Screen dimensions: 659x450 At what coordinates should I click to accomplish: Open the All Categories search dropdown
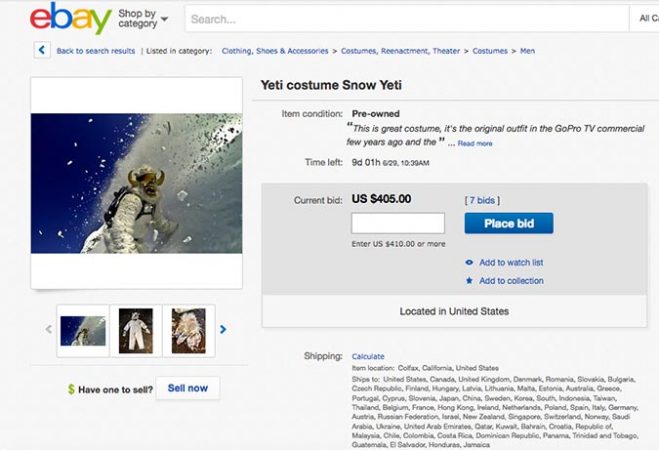(648, 18)
